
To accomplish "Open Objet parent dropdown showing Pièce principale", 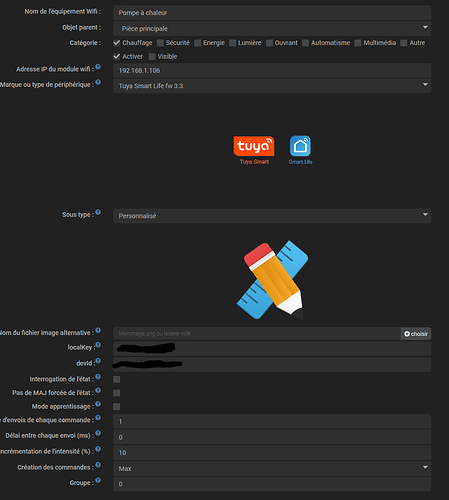I will 272,28.
